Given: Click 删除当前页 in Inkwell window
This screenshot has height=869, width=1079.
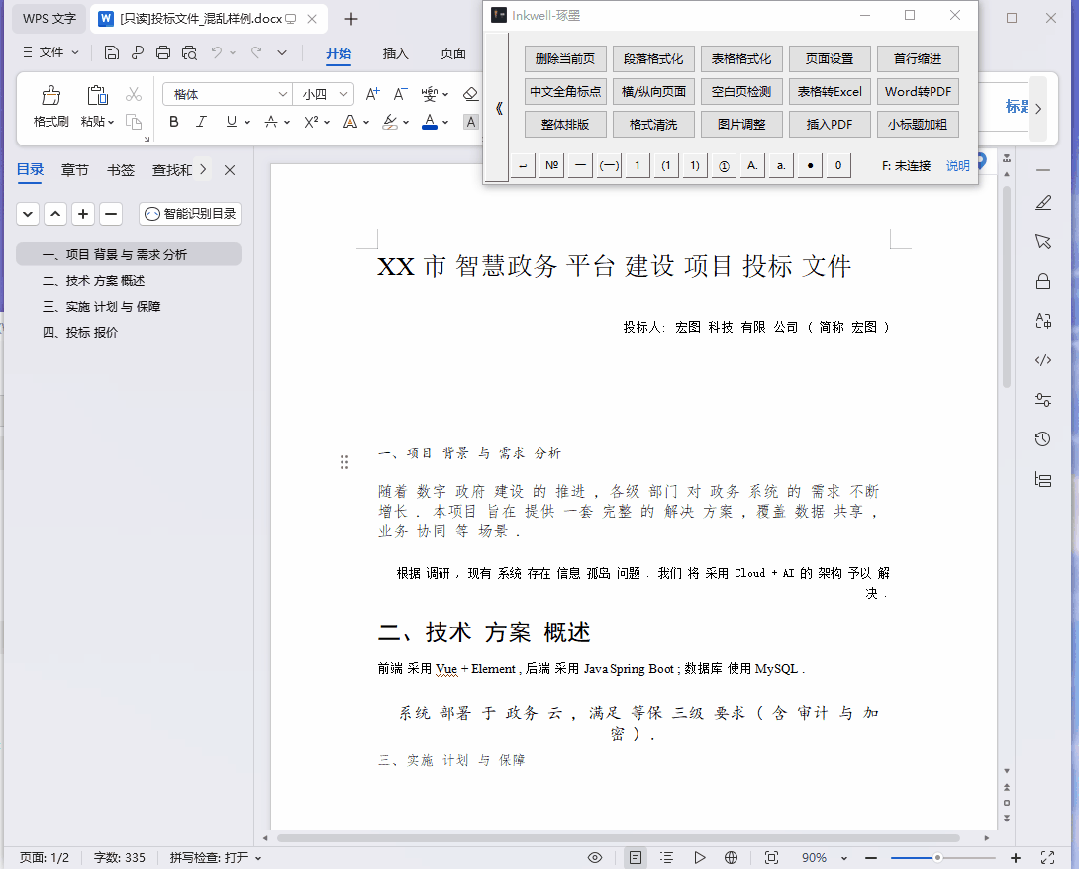Looking at the screenshot, I should click(x=565, y=59).
